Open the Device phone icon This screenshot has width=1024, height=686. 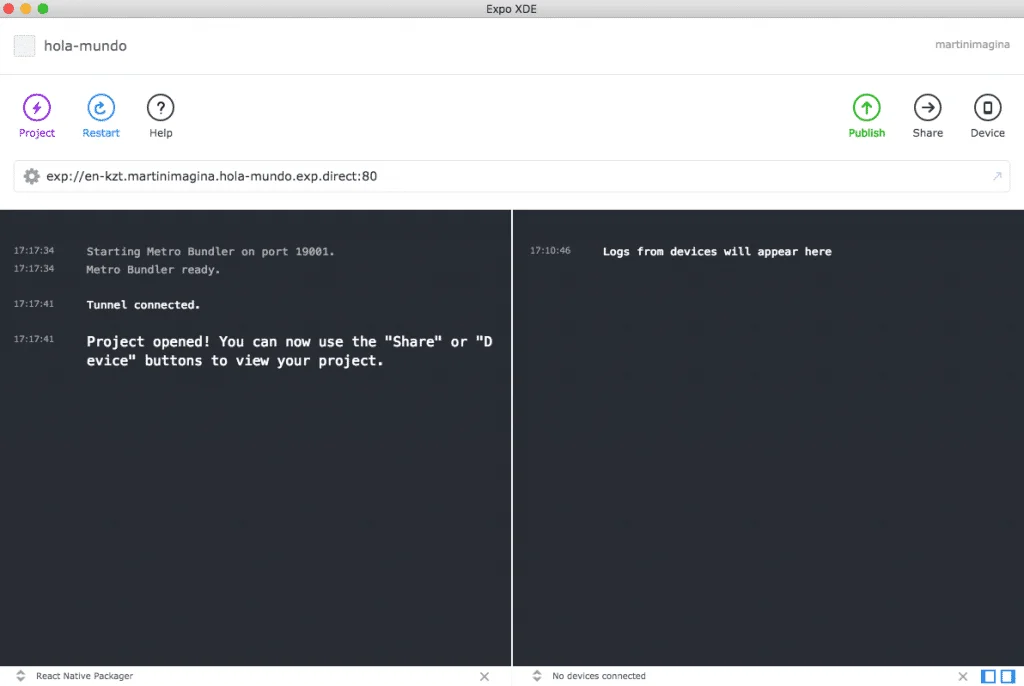987,108
